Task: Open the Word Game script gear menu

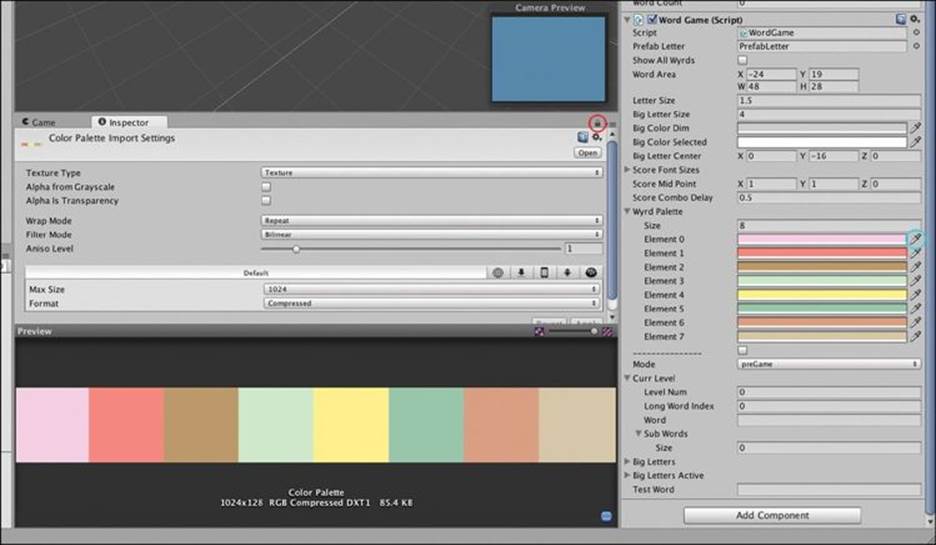Action: tap(915, 20)
